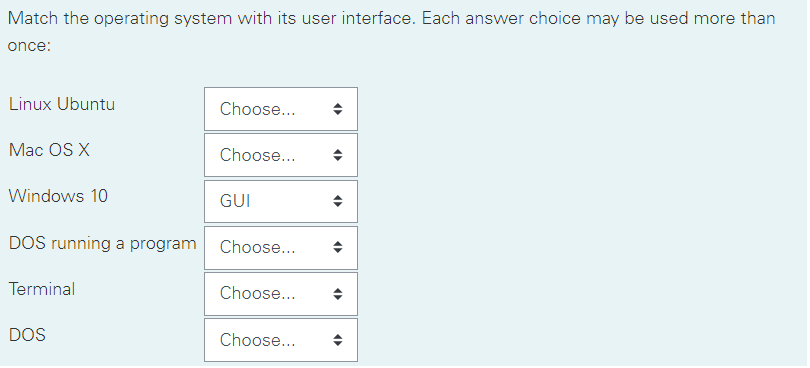Click the Linux Ubuntu label
810x368 pixels.
coord(62,104)
